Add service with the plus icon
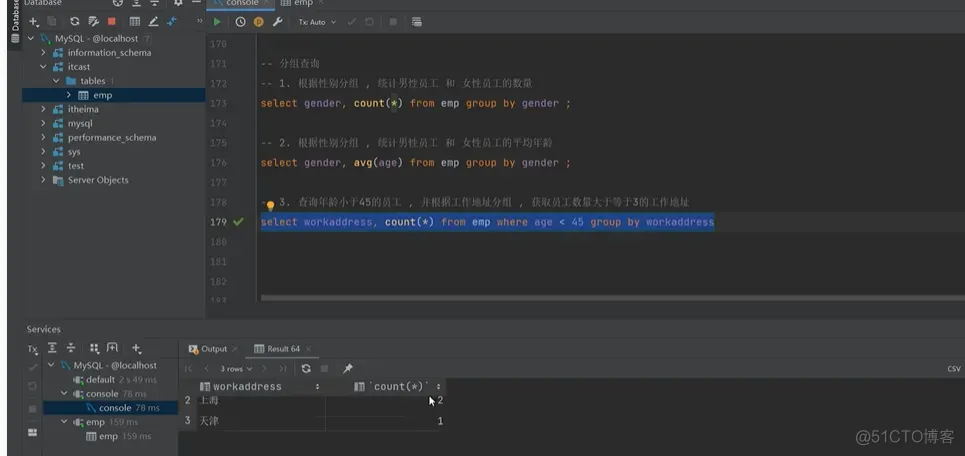The height and width of the screenshot is (456, 965). pyautogui.click(x=136, y=348)
